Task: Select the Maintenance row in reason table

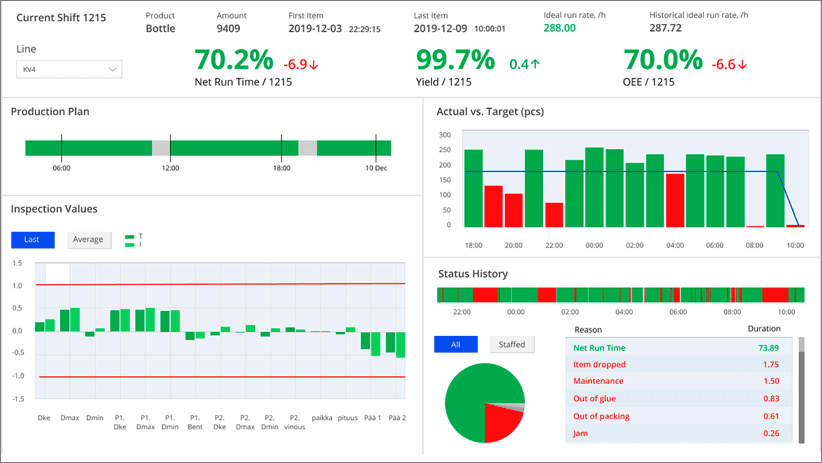Action: [680, 381]
